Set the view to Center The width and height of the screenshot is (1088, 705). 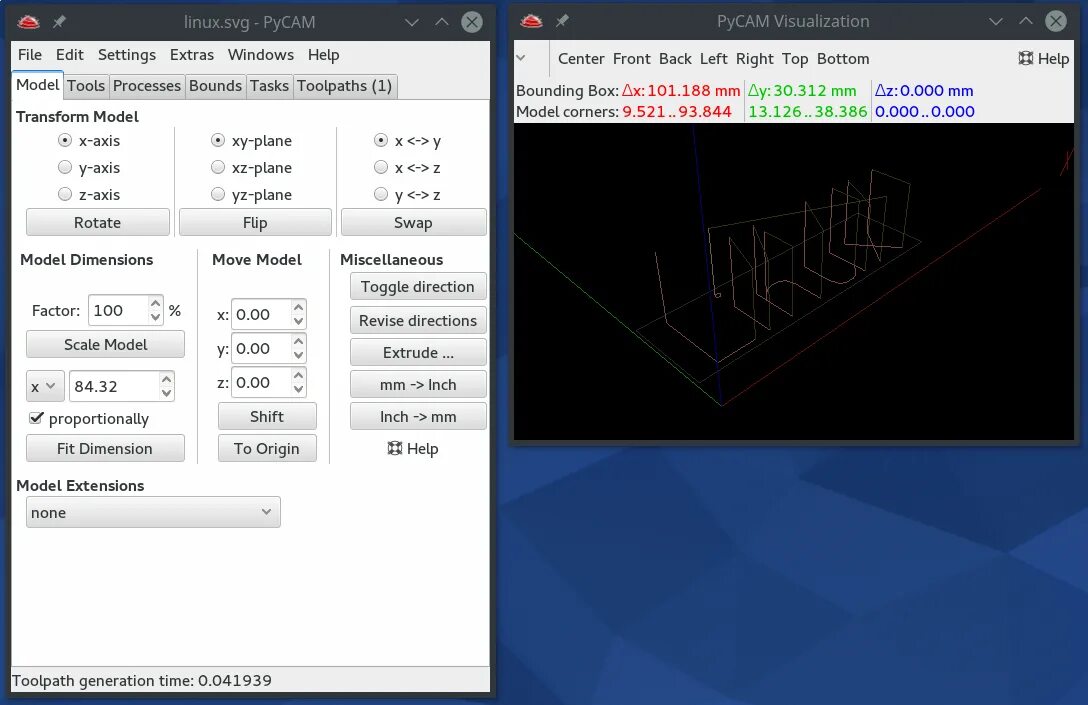point(581,59)
